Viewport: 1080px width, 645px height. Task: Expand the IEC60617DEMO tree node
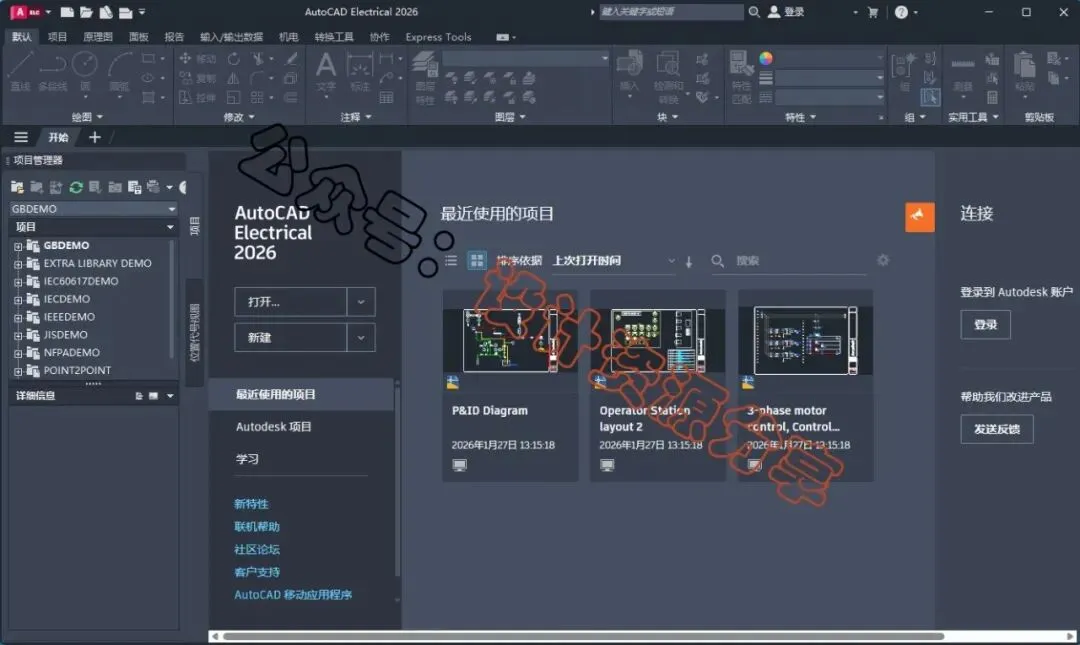(x=18, y=282)
